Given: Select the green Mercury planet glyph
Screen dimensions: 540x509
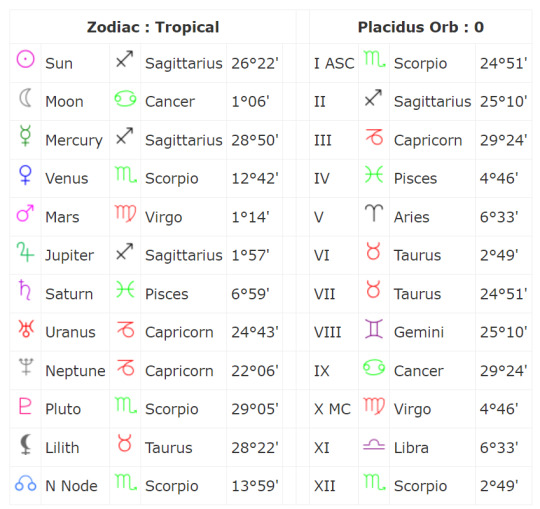Looking at the screenshot, I should pyautogui.click(x=25, y=136).
